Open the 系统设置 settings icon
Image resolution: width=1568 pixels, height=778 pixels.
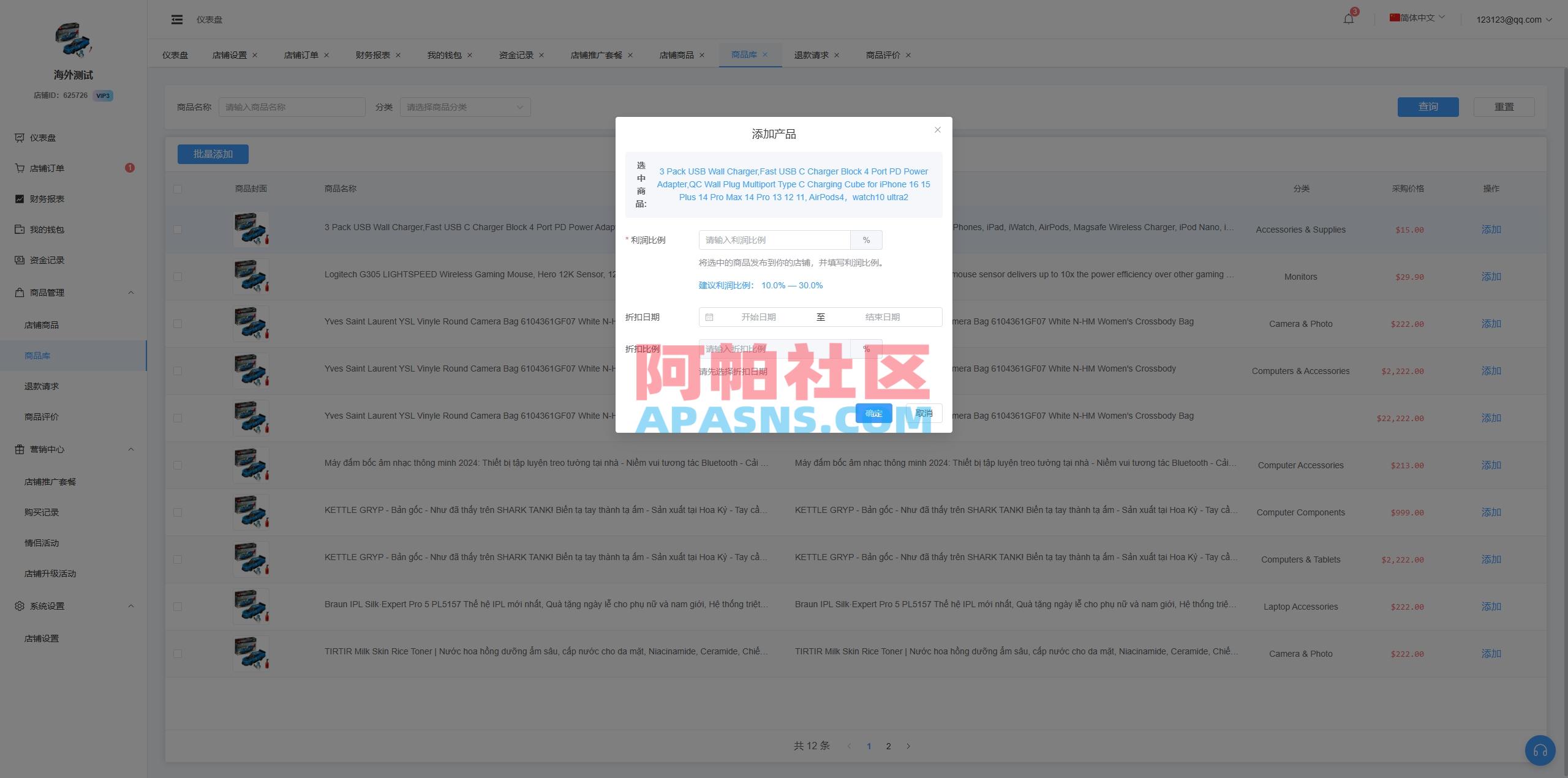coord(20,605)
